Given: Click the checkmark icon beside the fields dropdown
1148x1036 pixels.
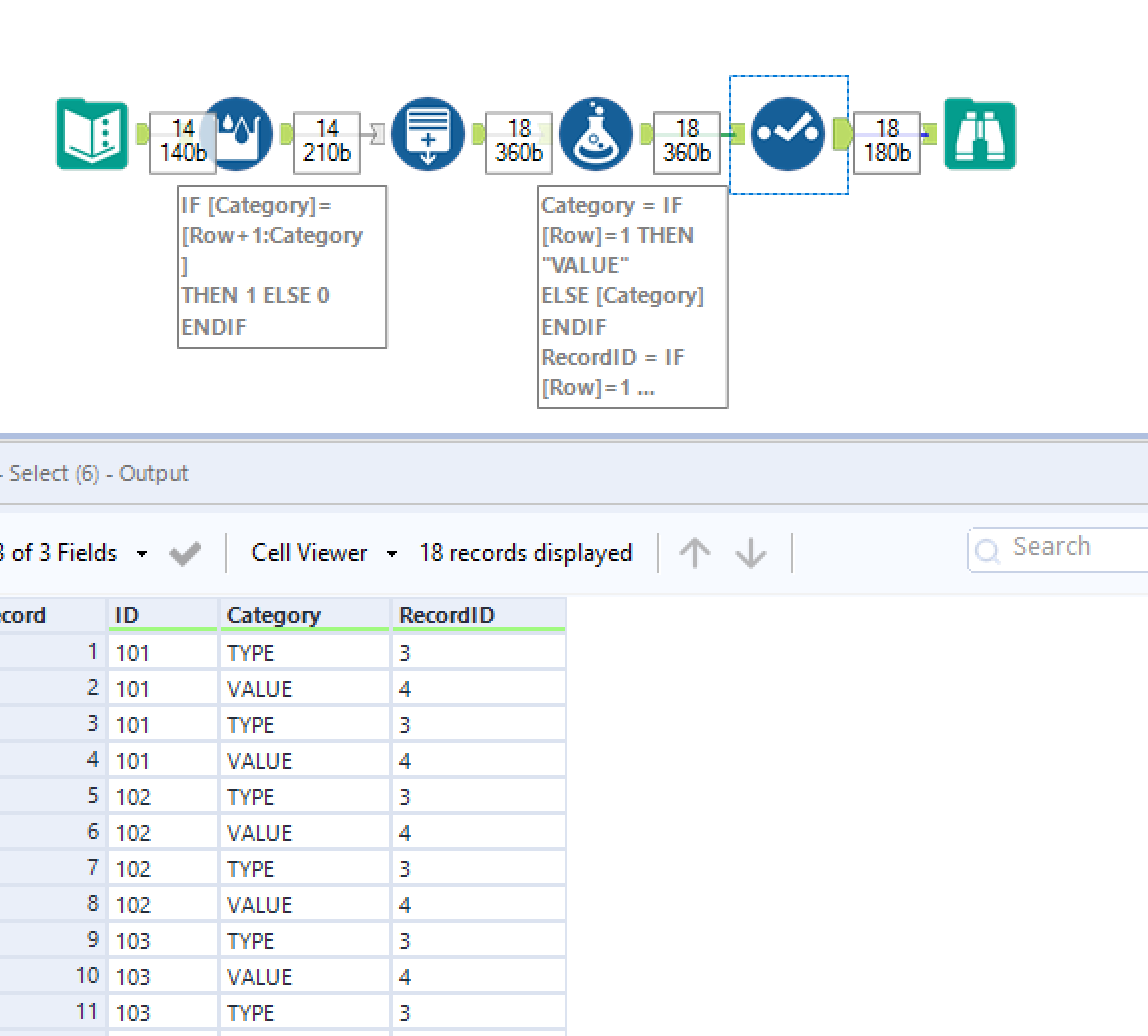Looking at the screenshot, I should coord(185,552).
